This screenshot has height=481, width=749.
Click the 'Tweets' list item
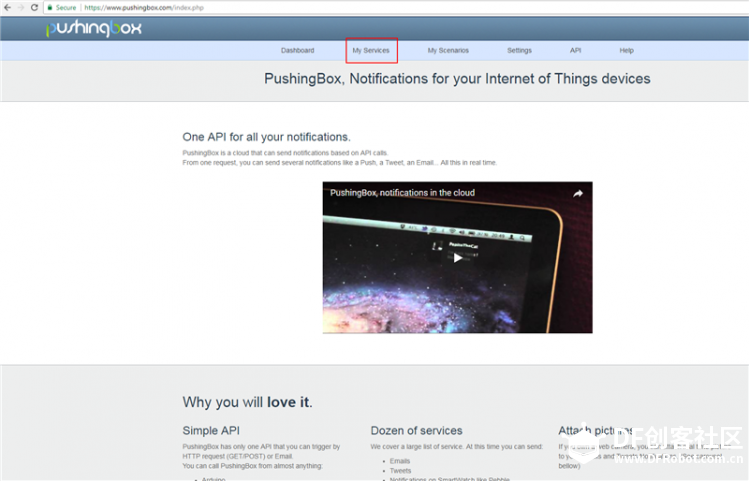point(400,470)
